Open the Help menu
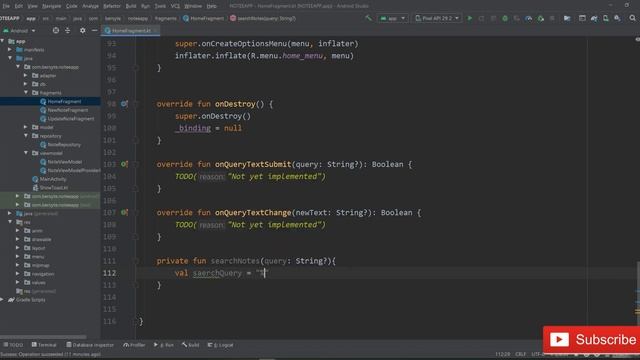The height and width of the screenshot is (360, 640). pos(211,6)
